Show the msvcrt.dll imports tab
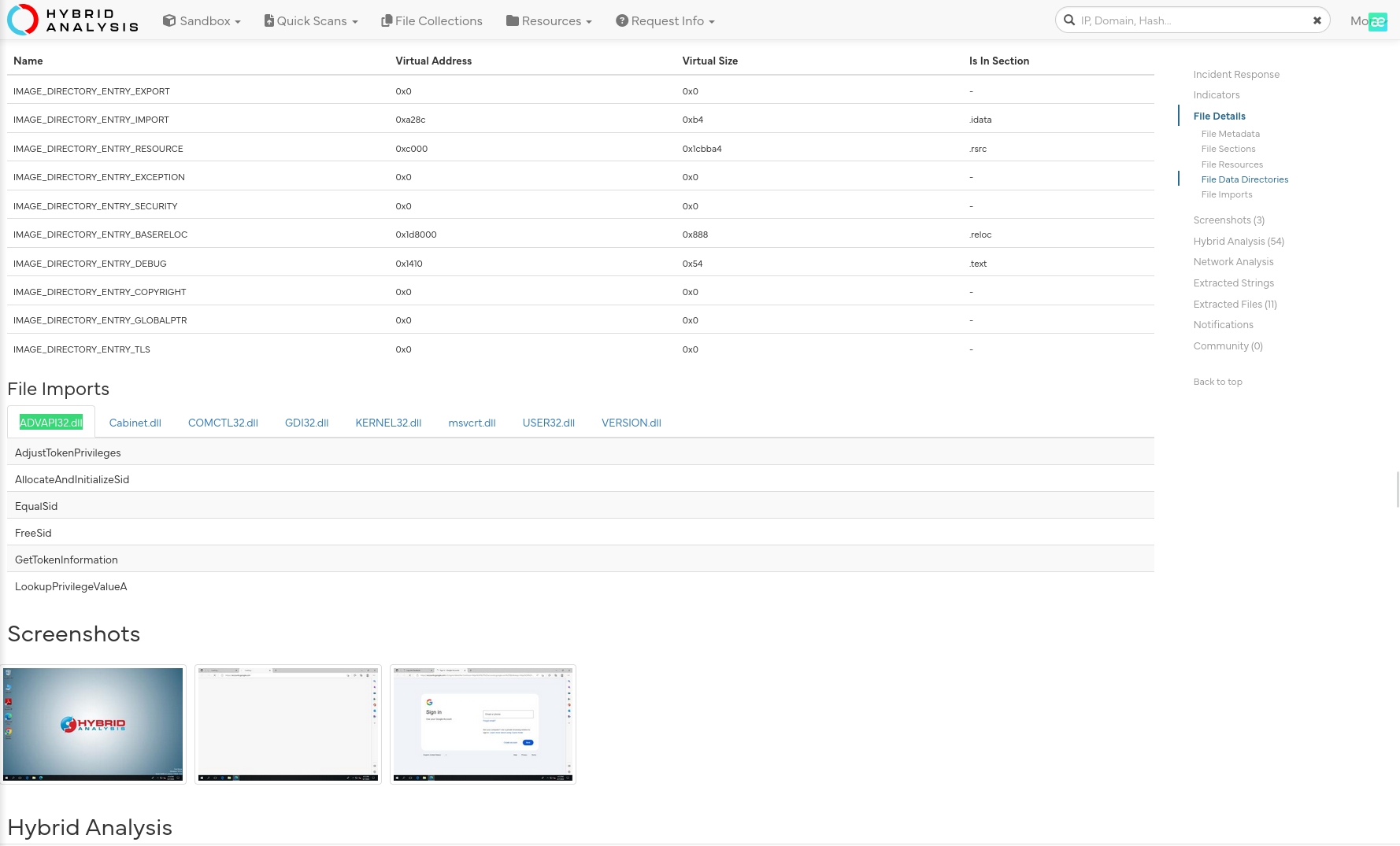The width and height of the screenshot is (1400, 846). click(x=472, y=423)
